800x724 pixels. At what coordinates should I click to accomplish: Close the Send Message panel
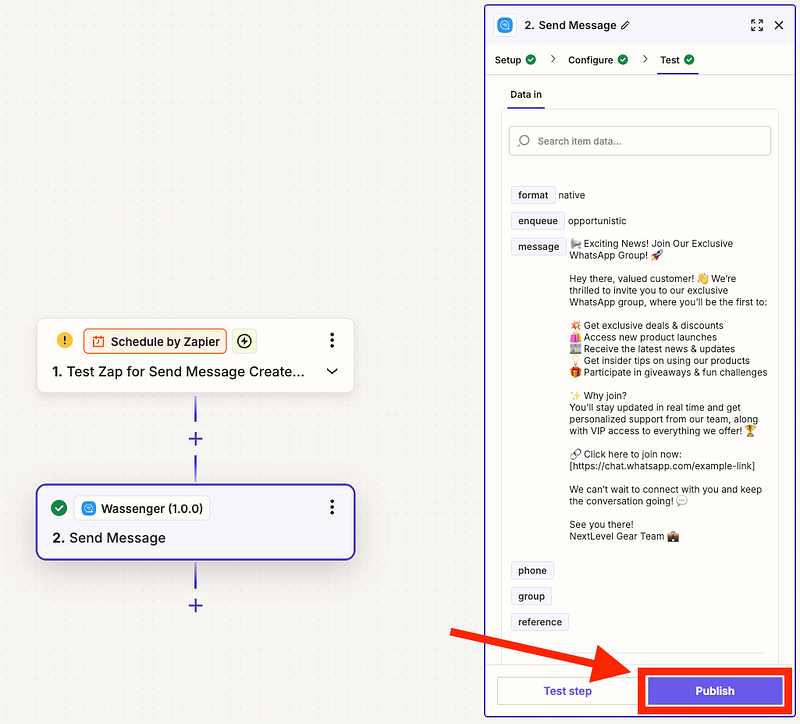pos(779,25)
